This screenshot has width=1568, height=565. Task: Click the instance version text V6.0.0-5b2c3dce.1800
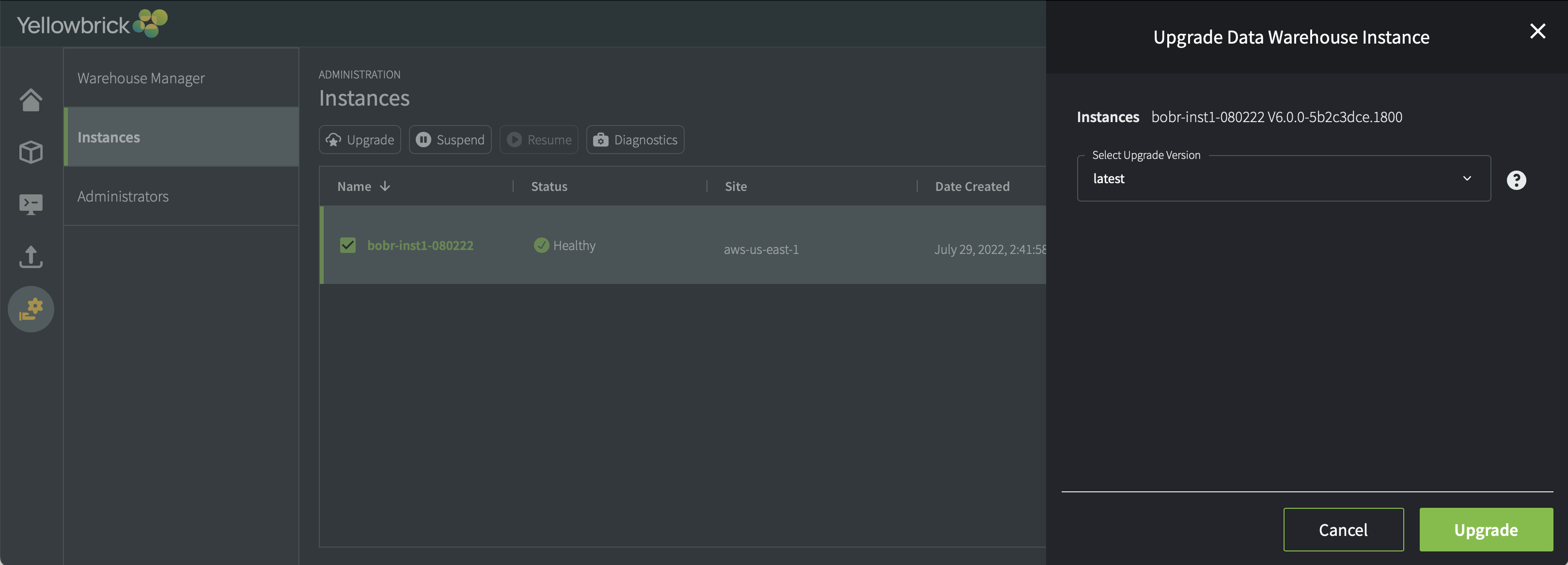pos(1334,117)
